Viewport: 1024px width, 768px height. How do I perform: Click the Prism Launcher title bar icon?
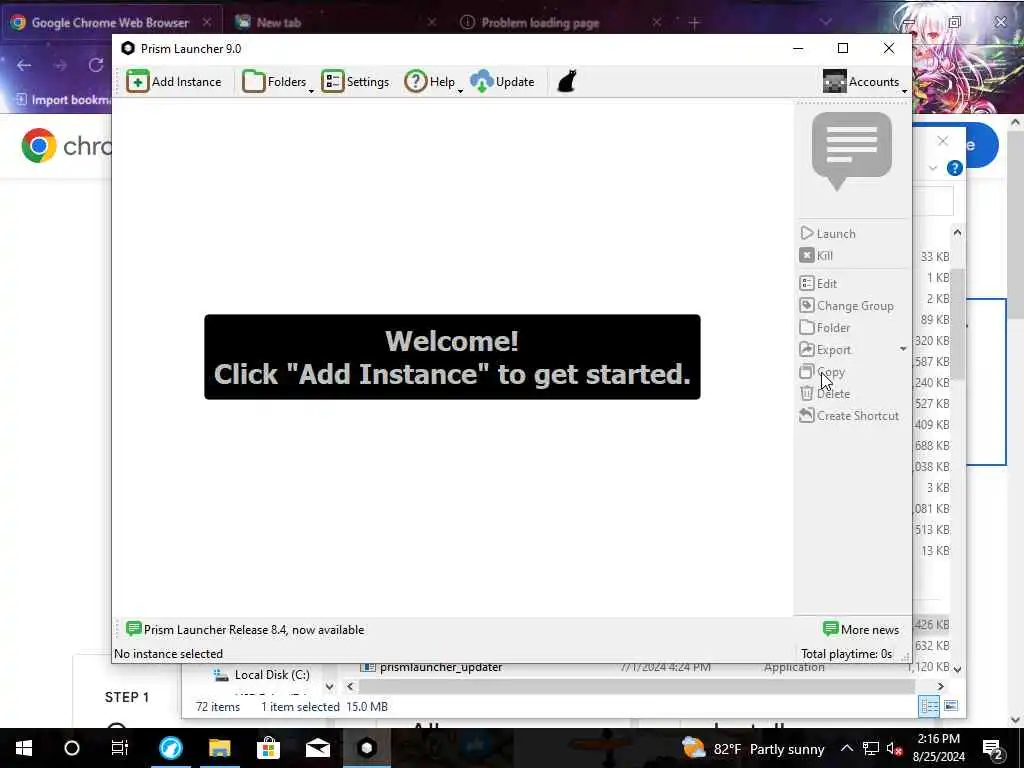tap(128, 48)
